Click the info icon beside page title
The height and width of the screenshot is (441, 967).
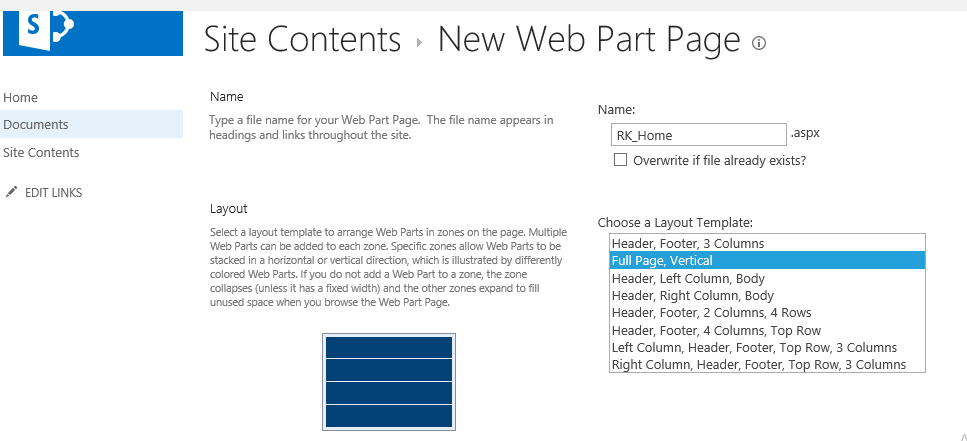(x=759, y=43)
